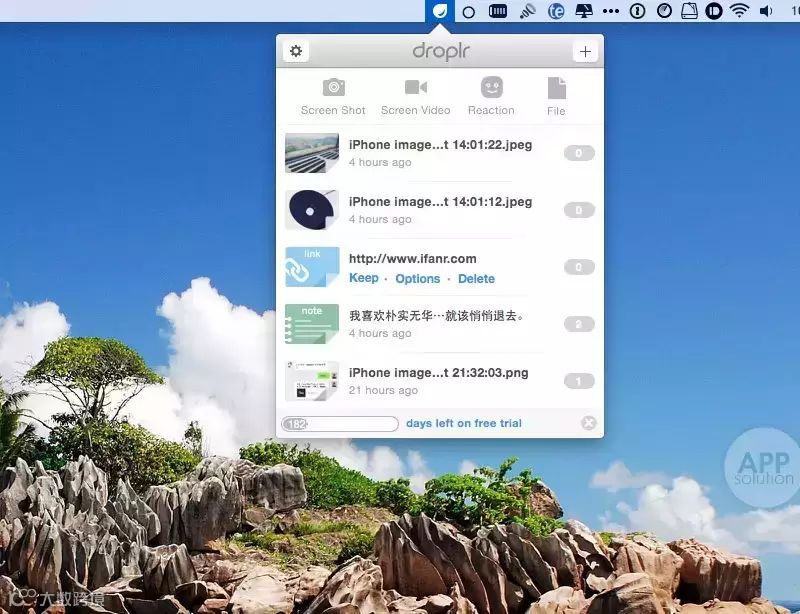
Task: Click the round gauge icon in menu bar
Action: (x=664, y=11)
